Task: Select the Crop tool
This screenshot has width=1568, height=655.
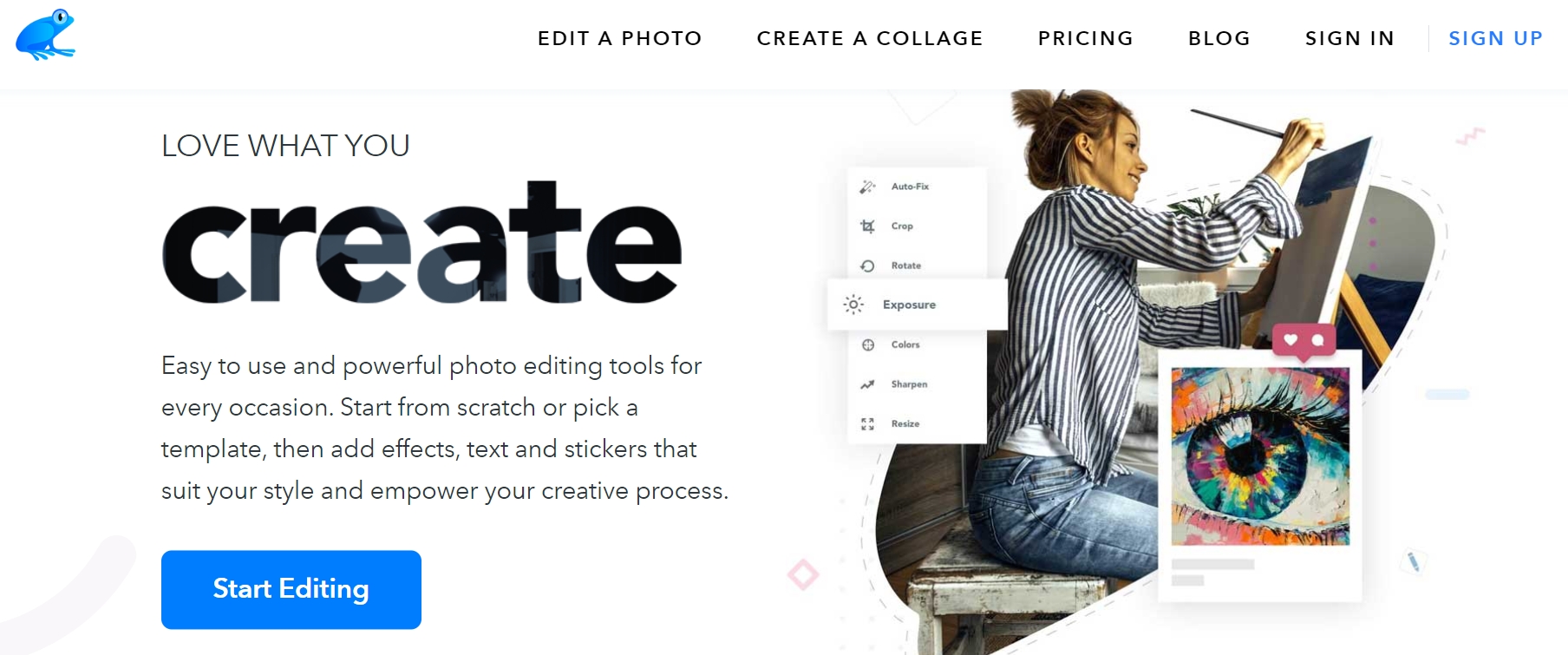Action: click(x=902, y=226)
